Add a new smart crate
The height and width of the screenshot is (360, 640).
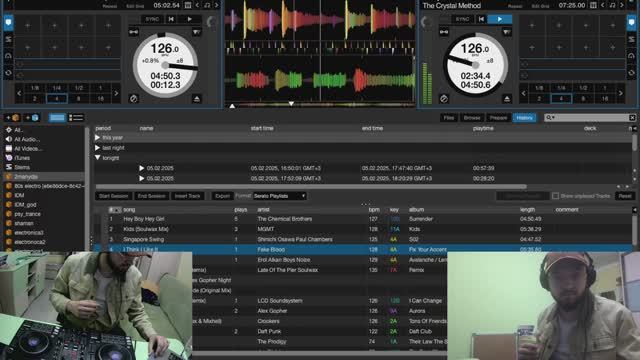(x=31, y=118)
